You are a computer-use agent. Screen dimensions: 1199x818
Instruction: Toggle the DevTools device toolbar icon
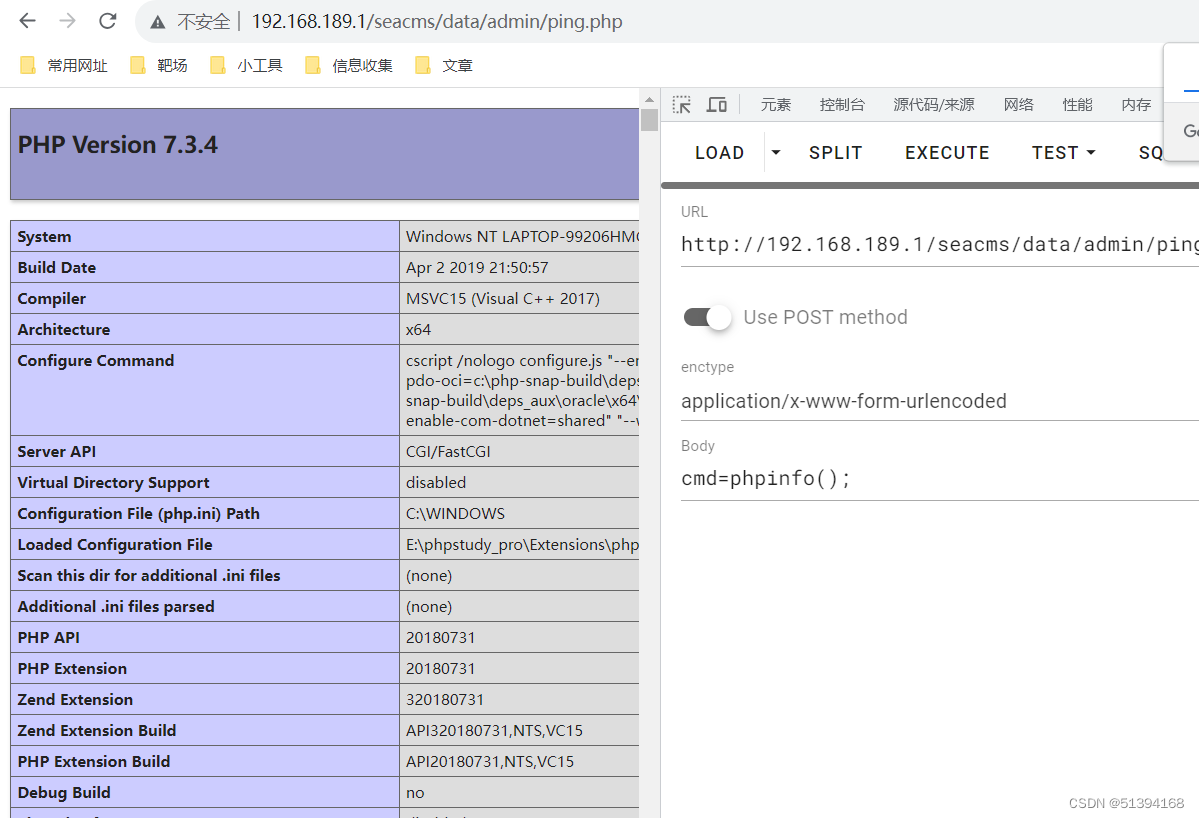coord(716,105)
